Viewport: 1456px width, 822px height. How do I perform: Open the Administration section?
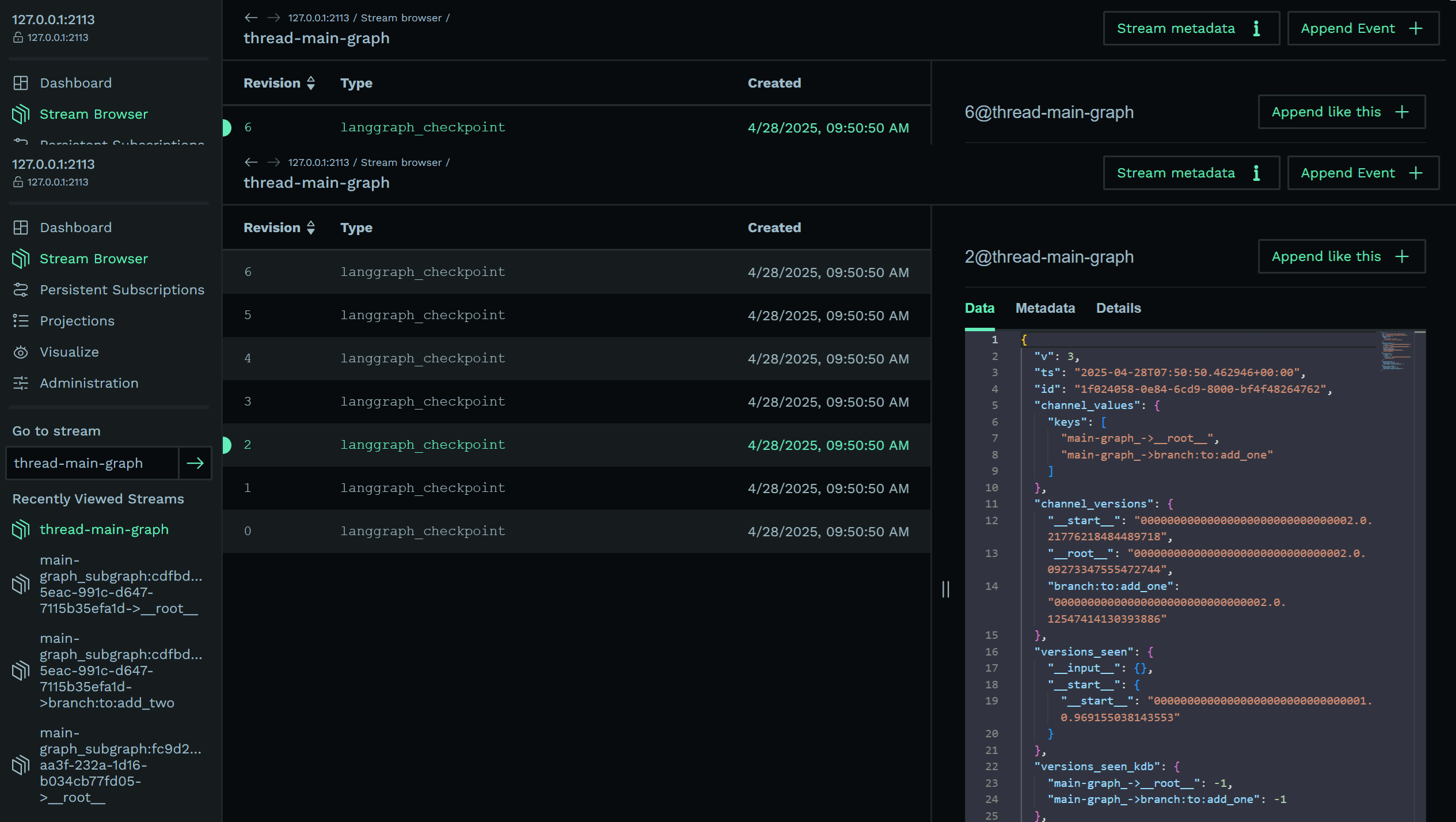(x=89, y=383)
